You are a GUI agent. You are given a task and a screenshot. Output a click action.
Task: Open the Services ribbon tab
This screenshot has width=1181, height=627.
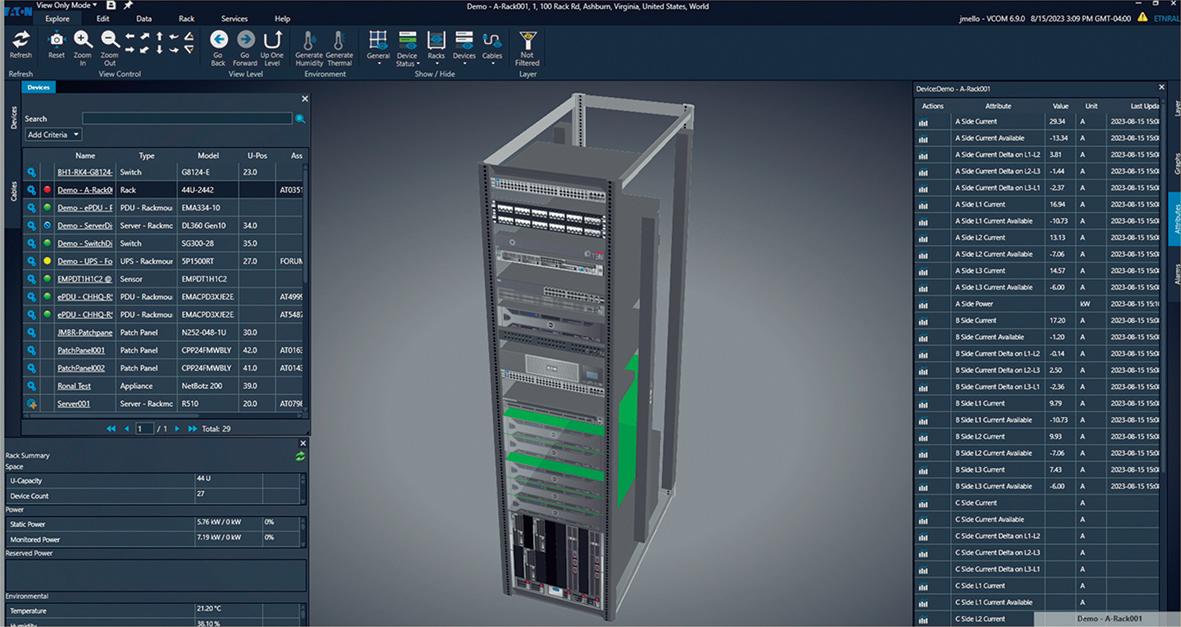click(234, 19)
